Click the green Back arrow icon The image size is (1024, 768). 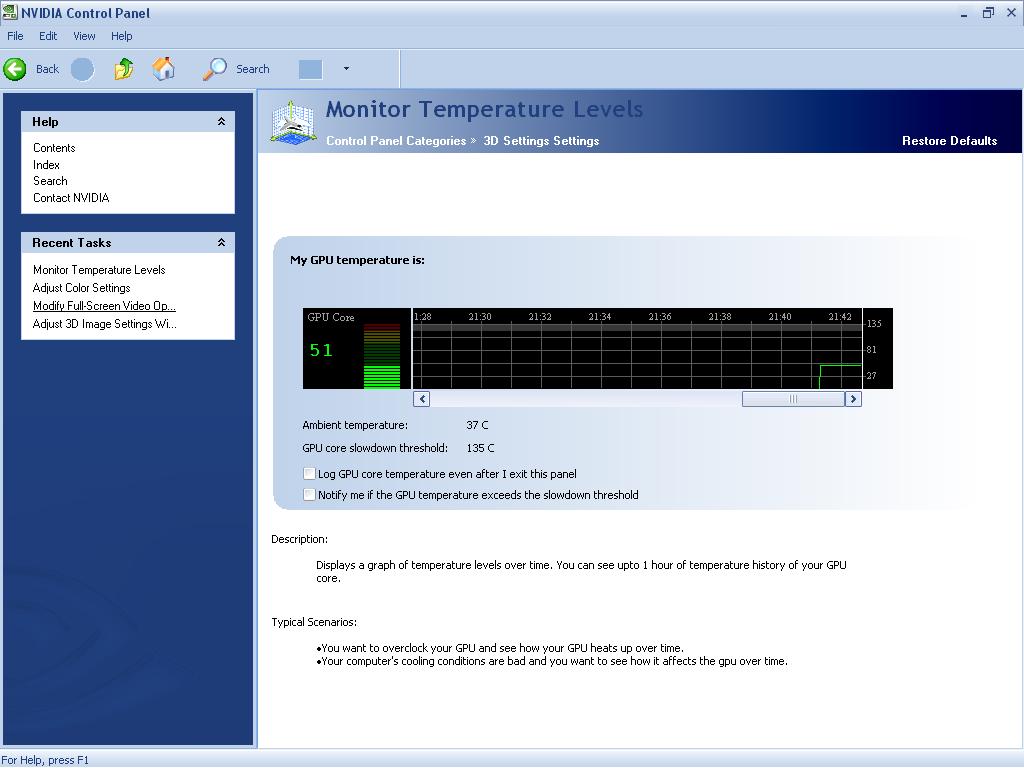click(x=15, y=69)
